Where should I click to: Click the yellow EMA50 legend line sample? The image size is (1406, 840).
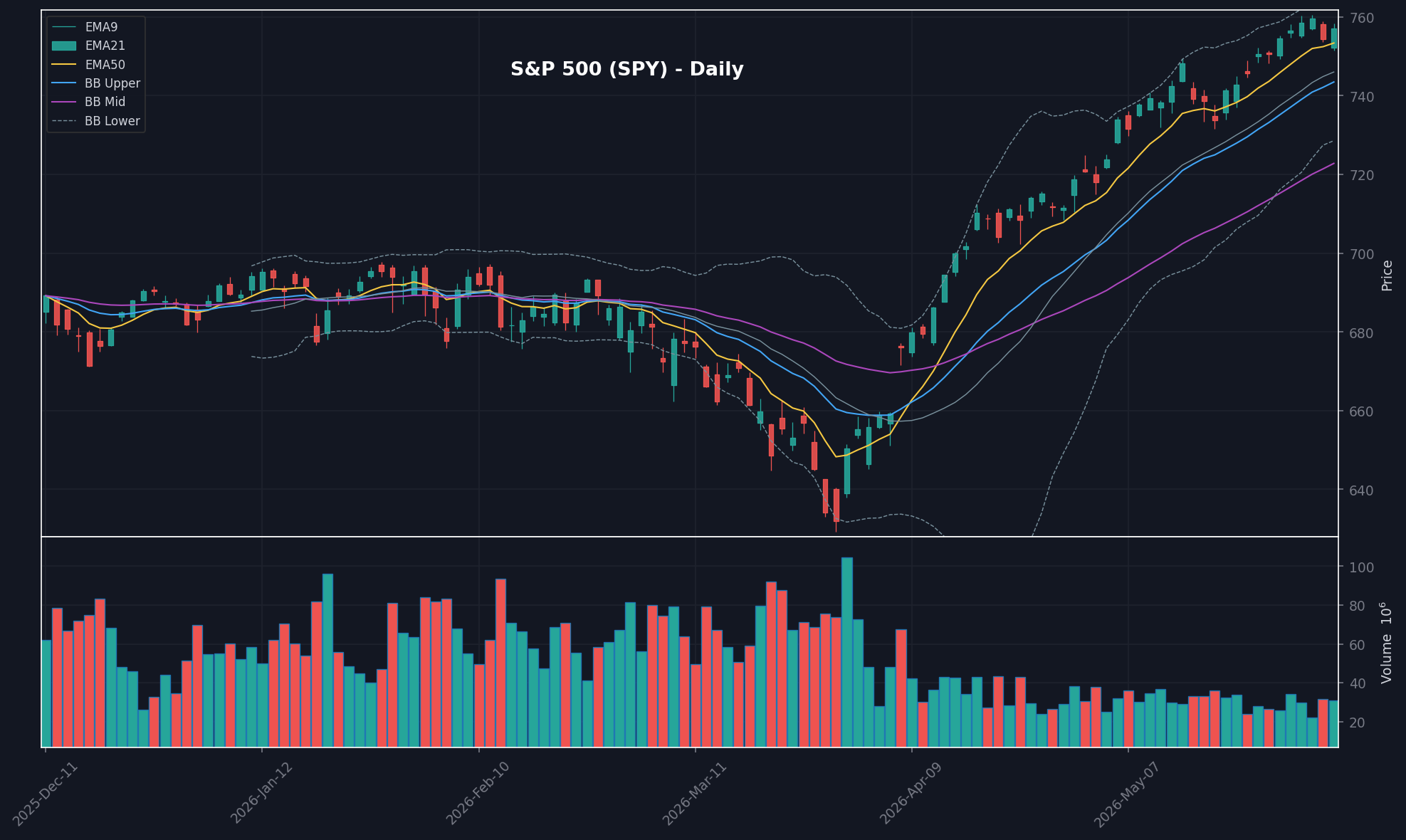pos(64,65)
